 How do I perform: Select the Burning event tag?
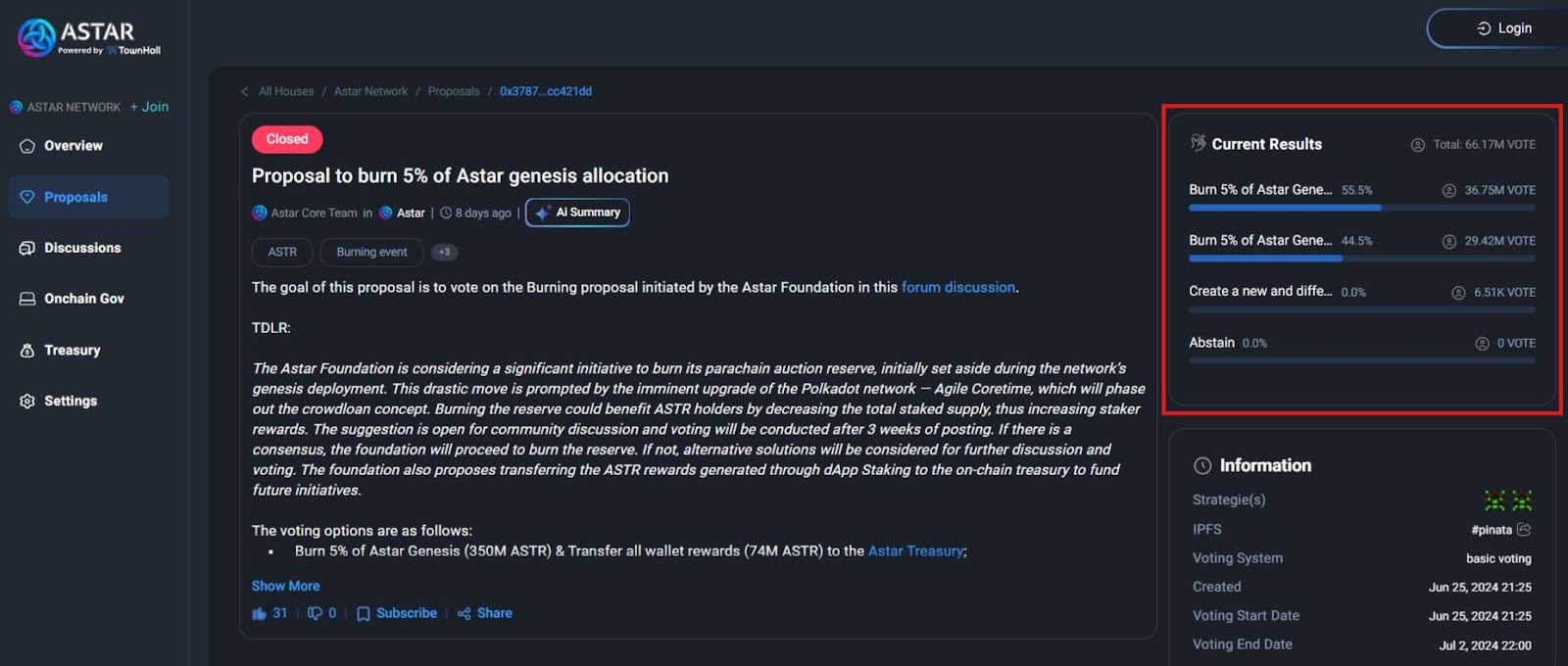[x=371, y=253]
